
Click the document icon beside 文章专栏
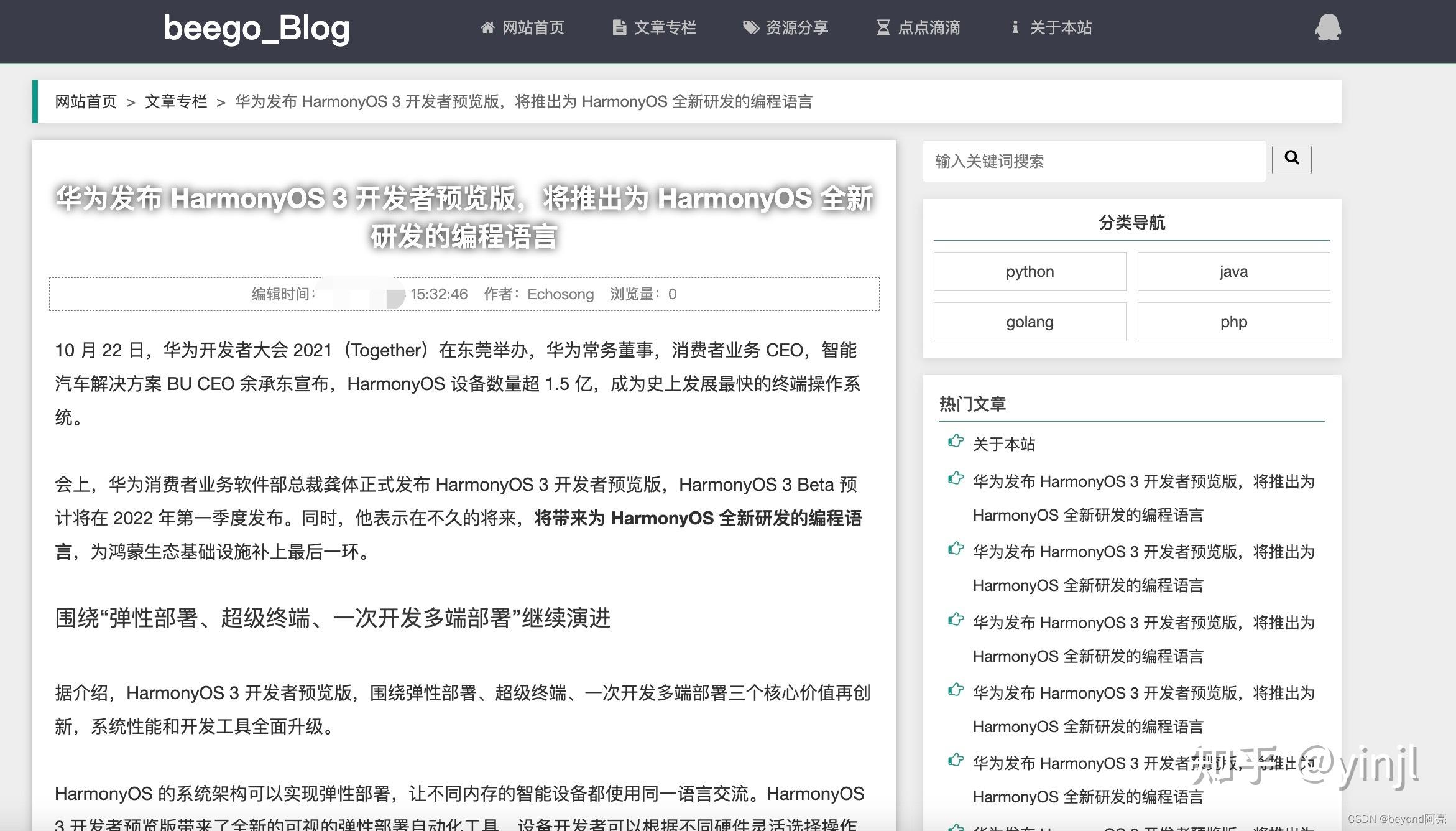tap(619, 27)
